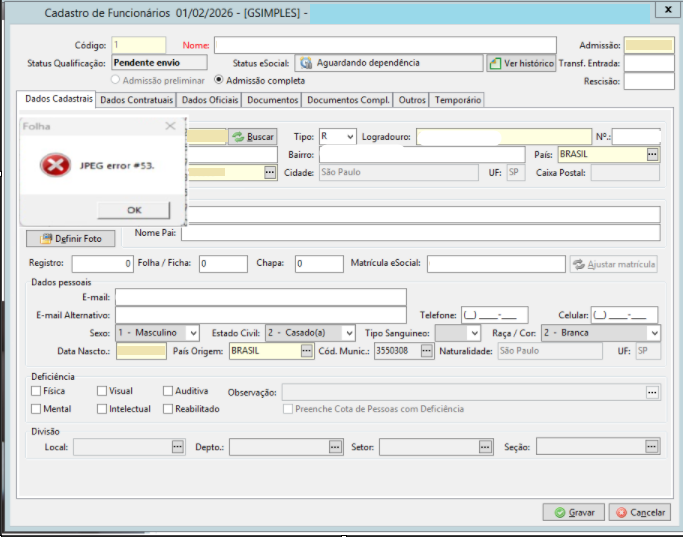Click the Código field

point(139,45)
